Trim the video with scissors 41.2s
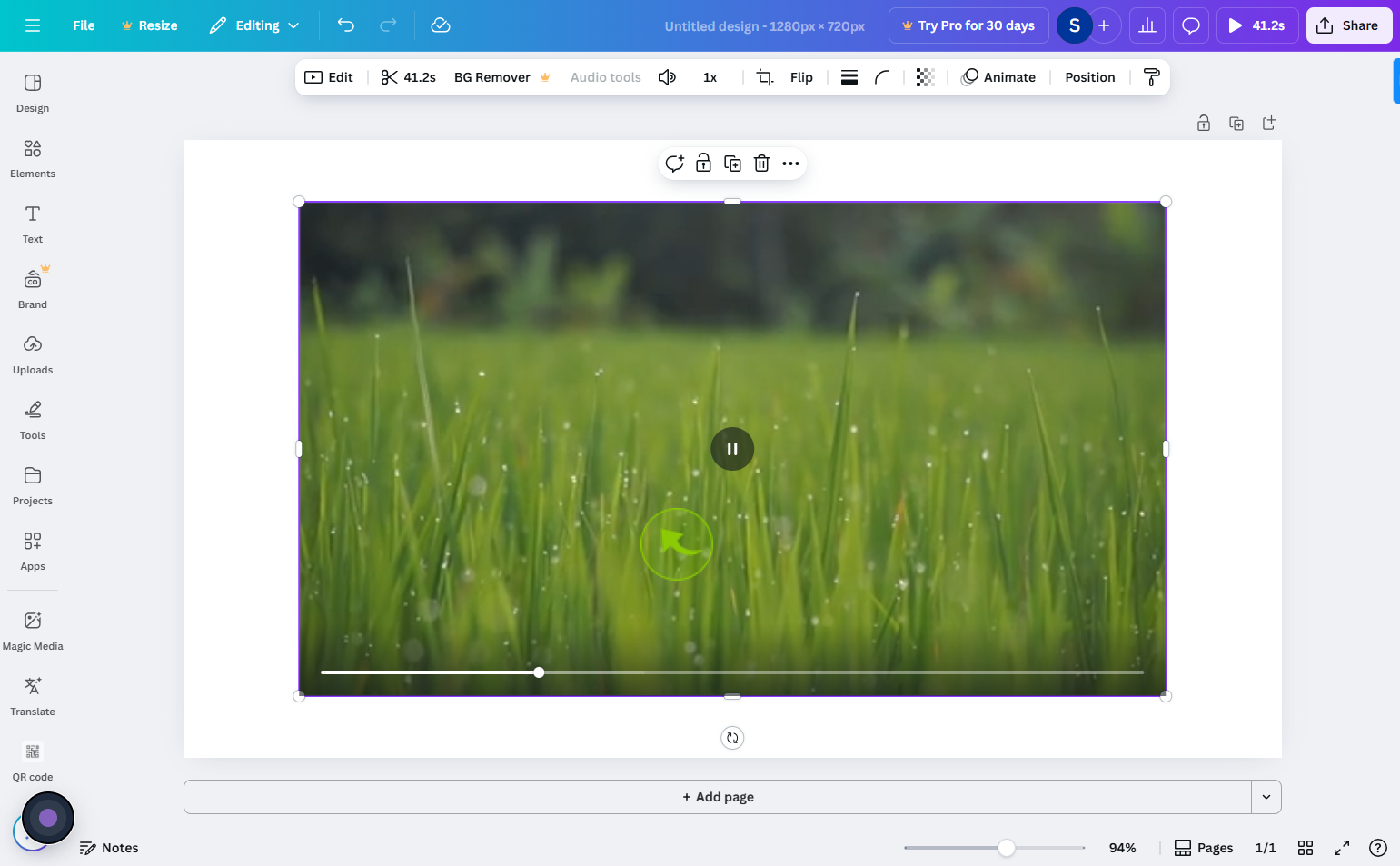The image size is (1400, 866). coord(409,77)
